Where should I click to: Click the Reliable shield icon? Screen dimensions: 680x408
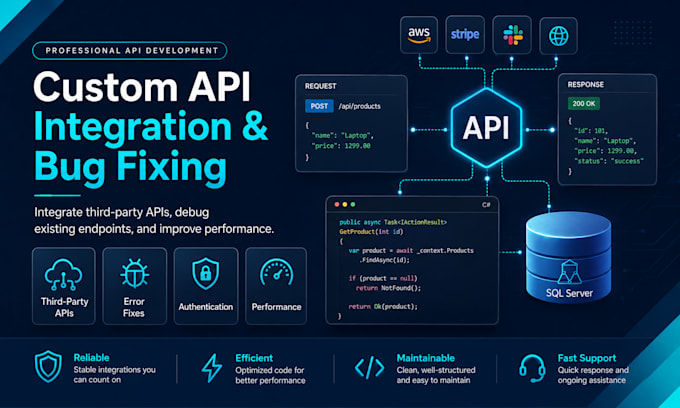[48, 366]
